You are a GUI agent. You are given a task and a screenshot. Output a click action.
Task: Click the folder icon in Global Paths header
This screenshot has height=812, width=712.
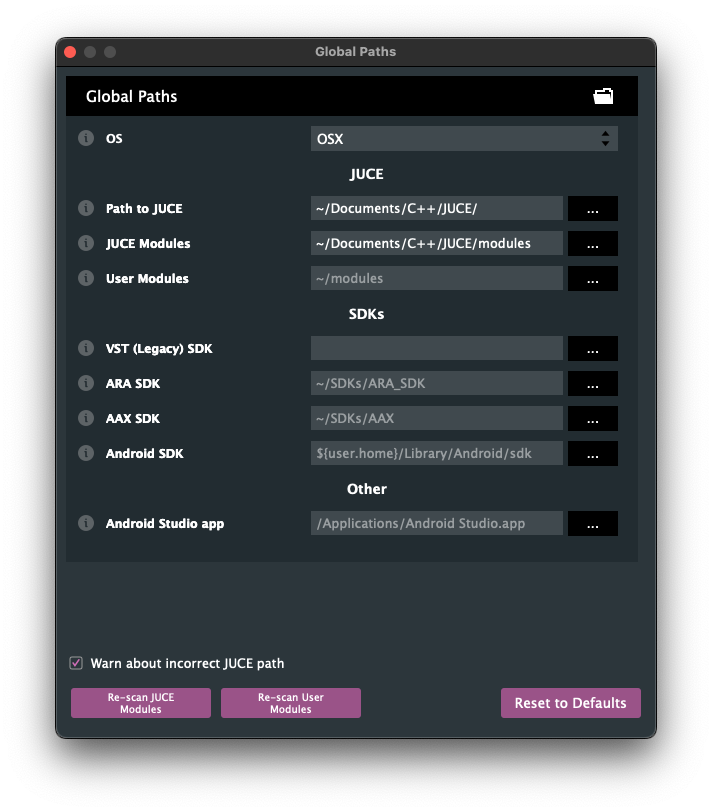click(603, 96)
